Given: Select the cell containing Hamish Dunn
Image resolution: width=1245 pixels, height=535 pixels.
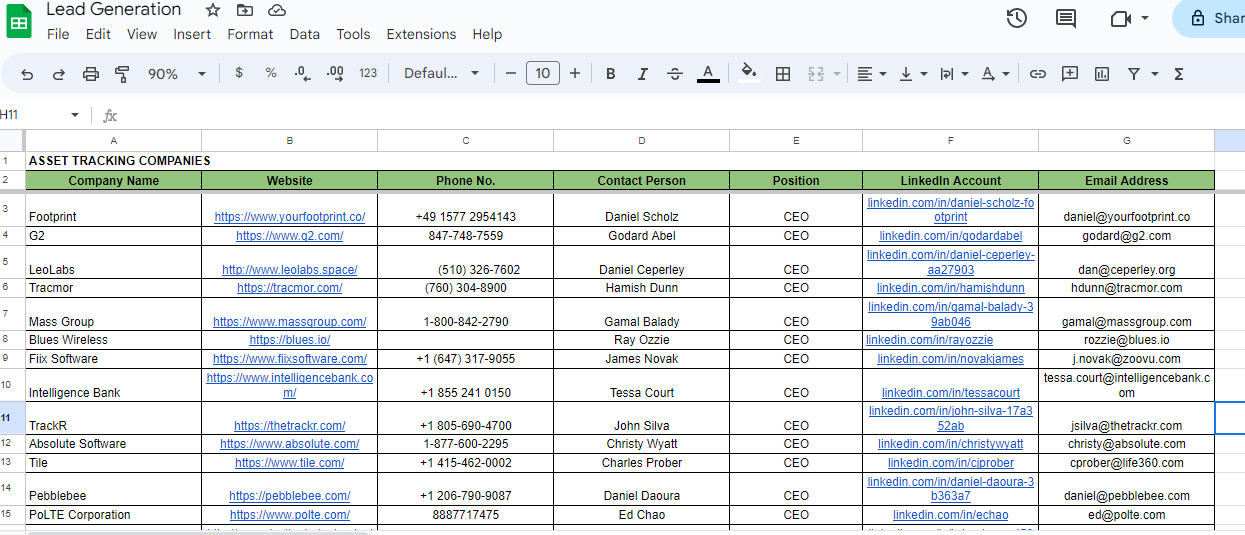Looking at the screenshot, I should (x=642, y=288).
